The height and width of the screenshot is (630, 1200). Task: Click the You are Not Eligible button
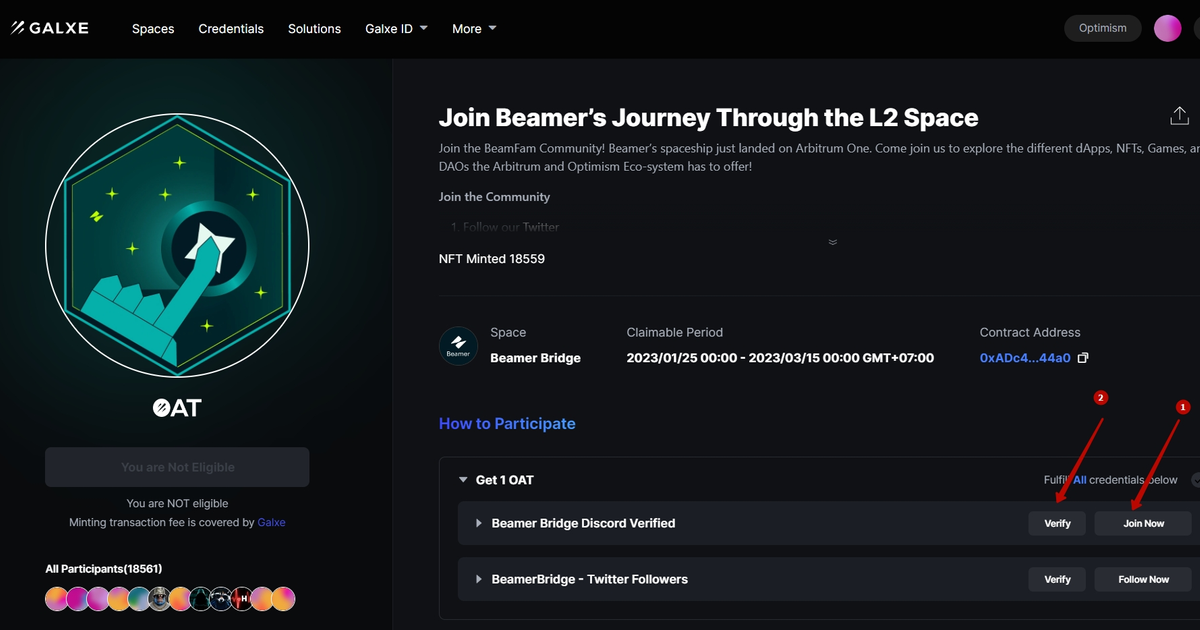pyautogui.click(x=177, y=467)
